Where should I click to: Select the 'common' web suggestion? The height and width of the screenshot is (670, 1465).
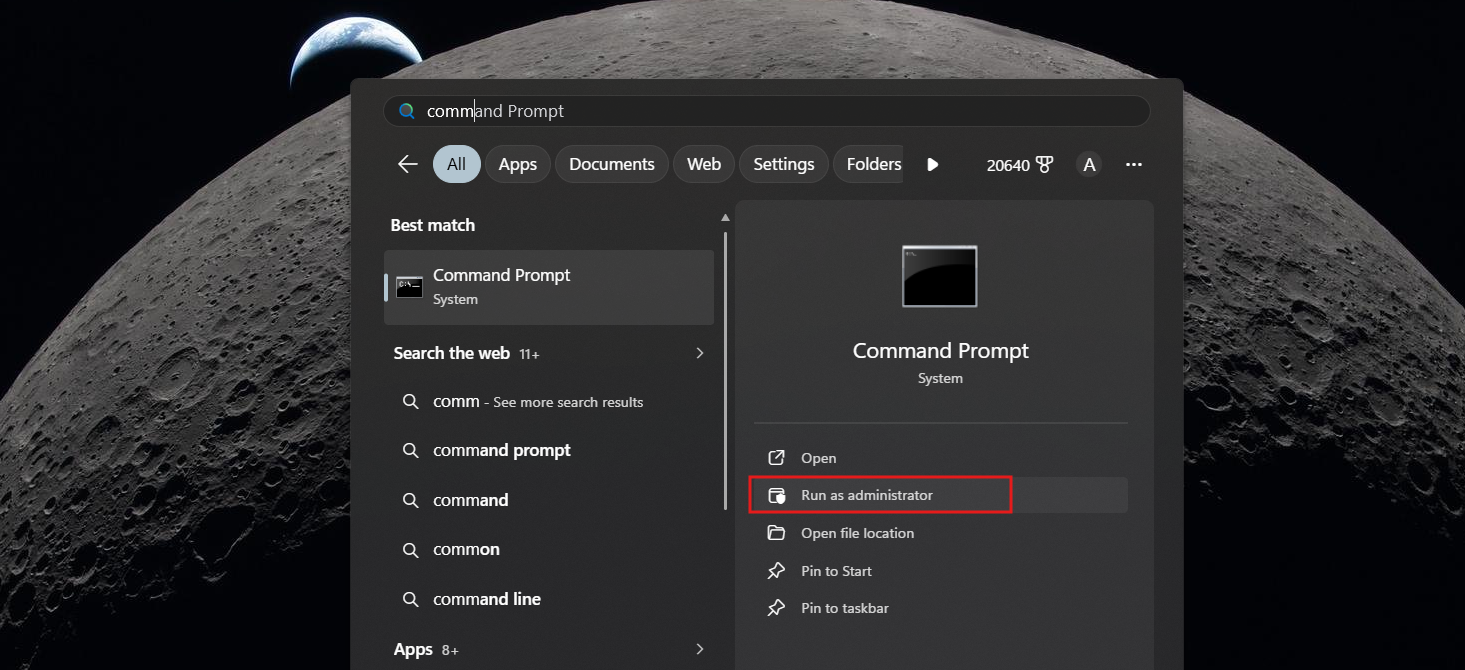pos(549,549)
